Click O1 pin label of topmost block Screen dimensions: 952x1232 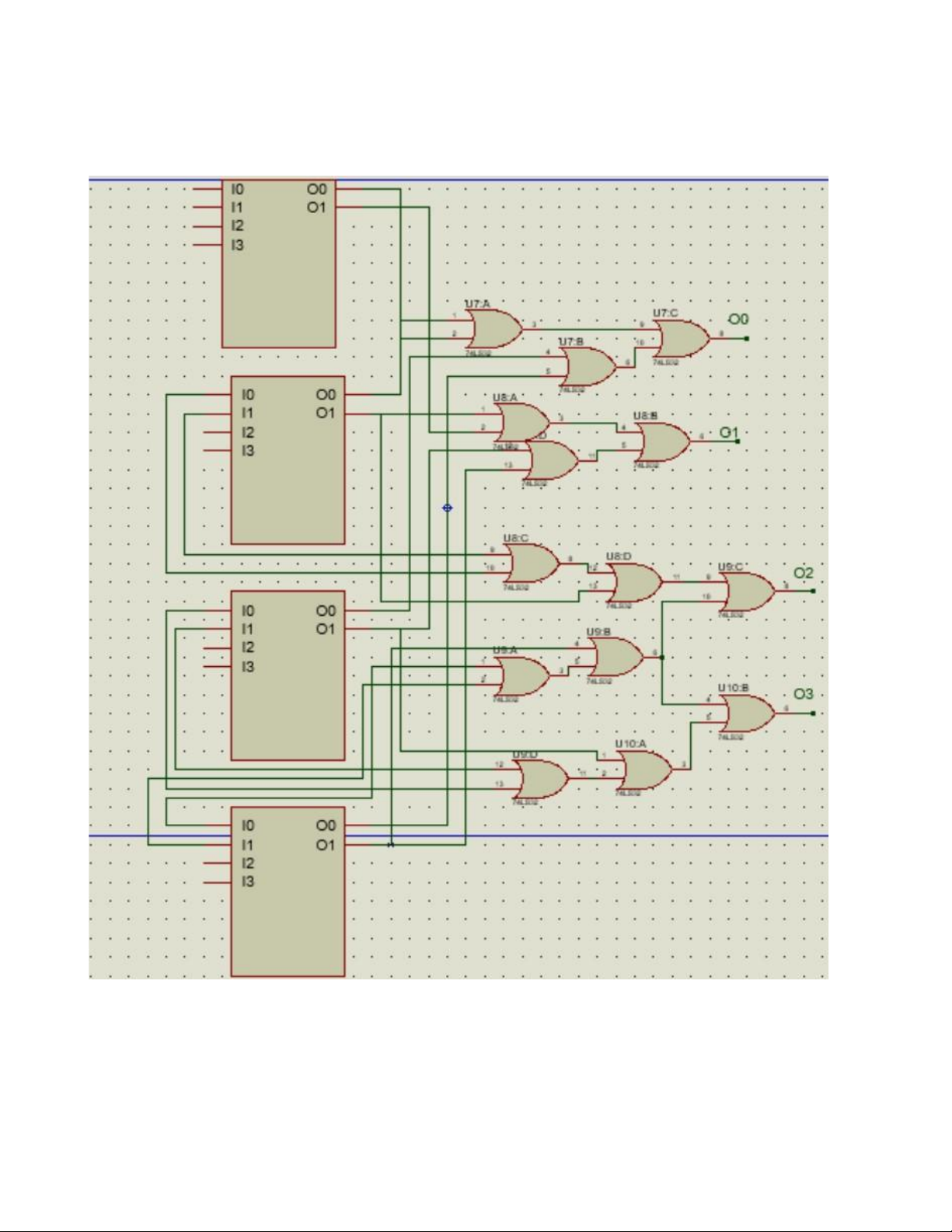point(316,208)
